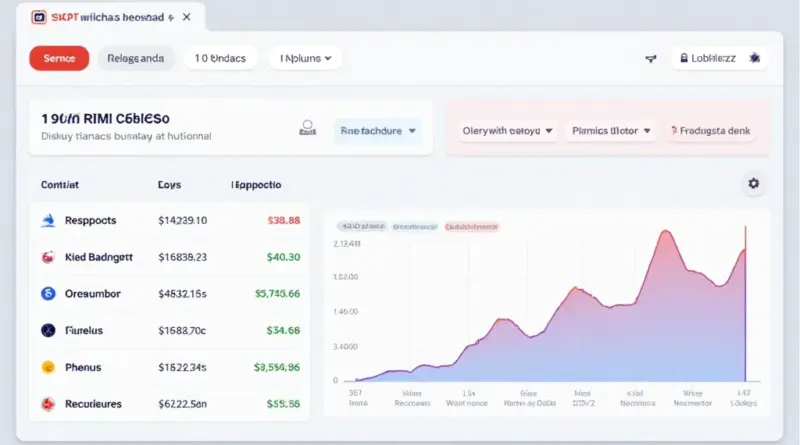The image size is (800, 445).
Task: Click the send arrow icon in header
Action: 651,59
